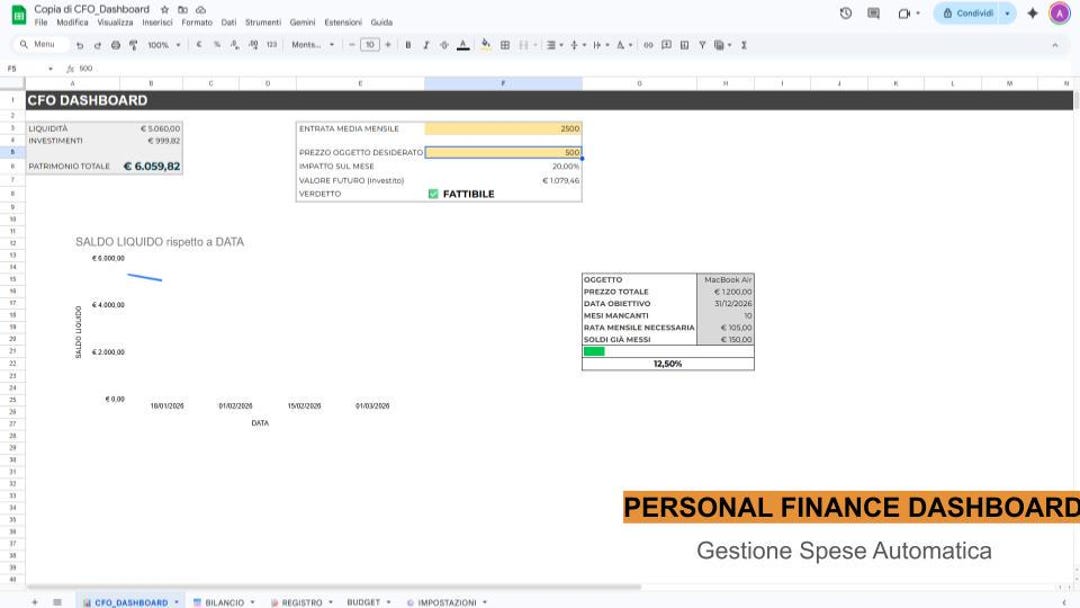The width and height of the screenshot is (1080, 608).
Task: Open the Visualizza menu
Action: pos(115,23)
